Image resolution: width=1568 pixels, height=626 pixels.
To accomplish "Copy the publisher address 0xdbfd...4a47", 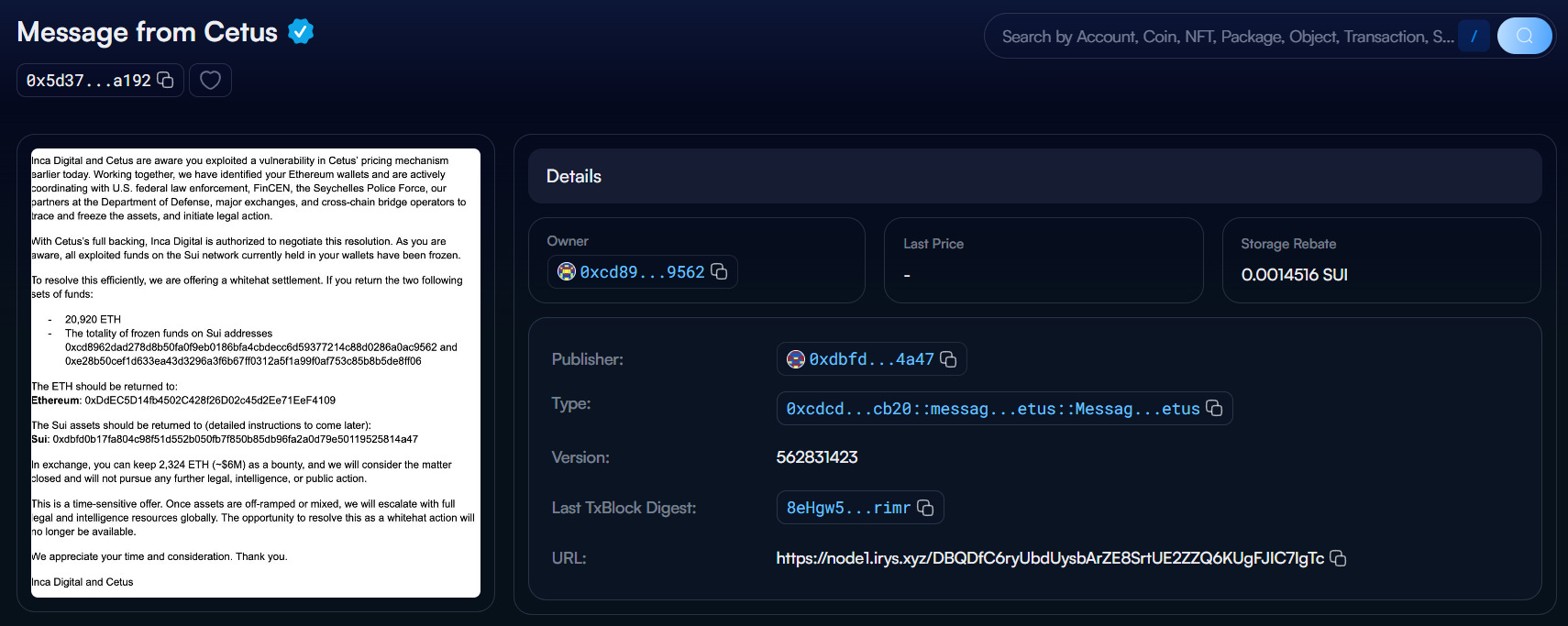I will pos(949,359).
